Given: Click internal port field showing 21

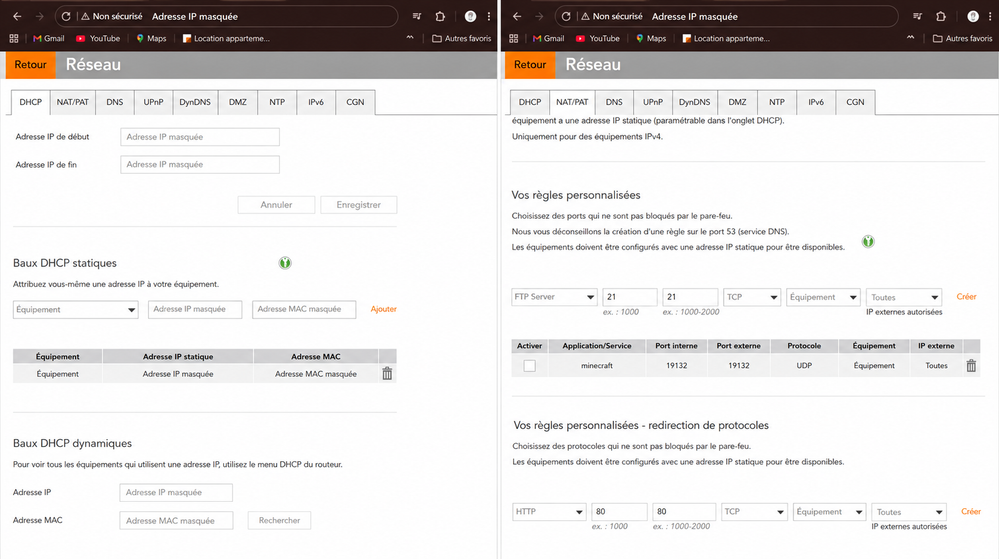Looking at the screenshot, I should [x=629, y=297].
